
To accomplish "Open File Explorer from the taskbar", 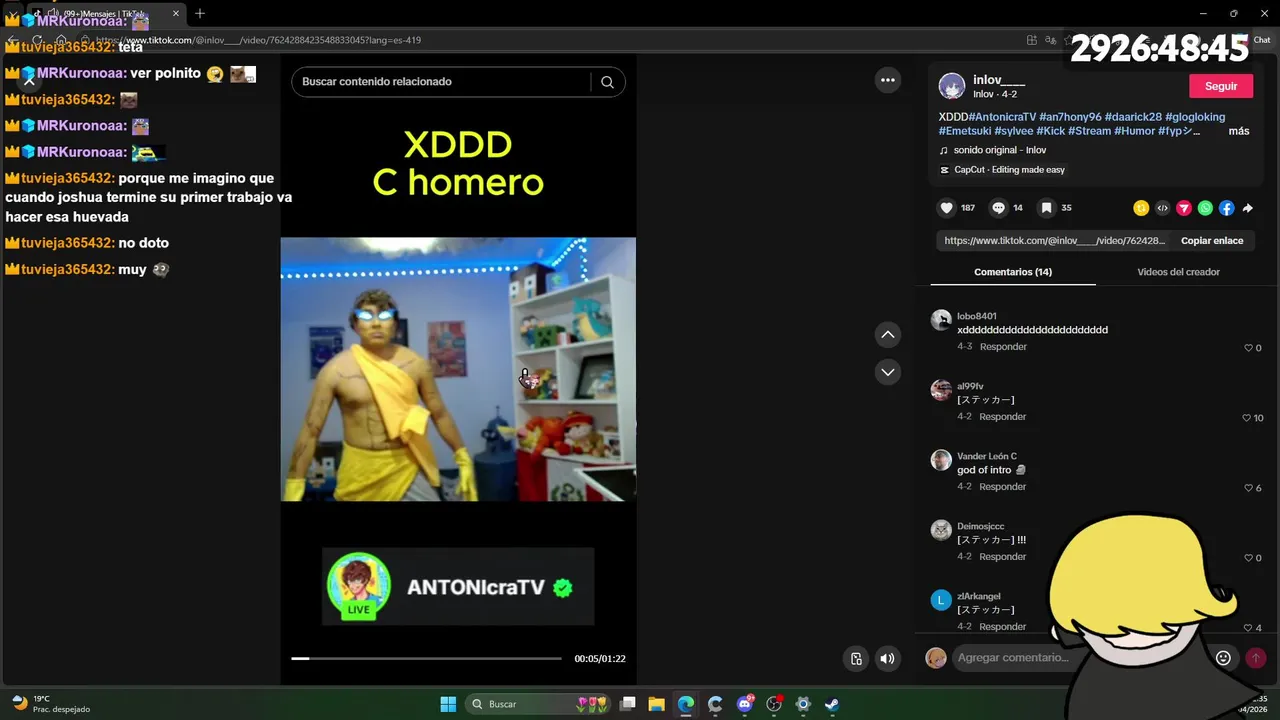I will (x=657, y=704).
